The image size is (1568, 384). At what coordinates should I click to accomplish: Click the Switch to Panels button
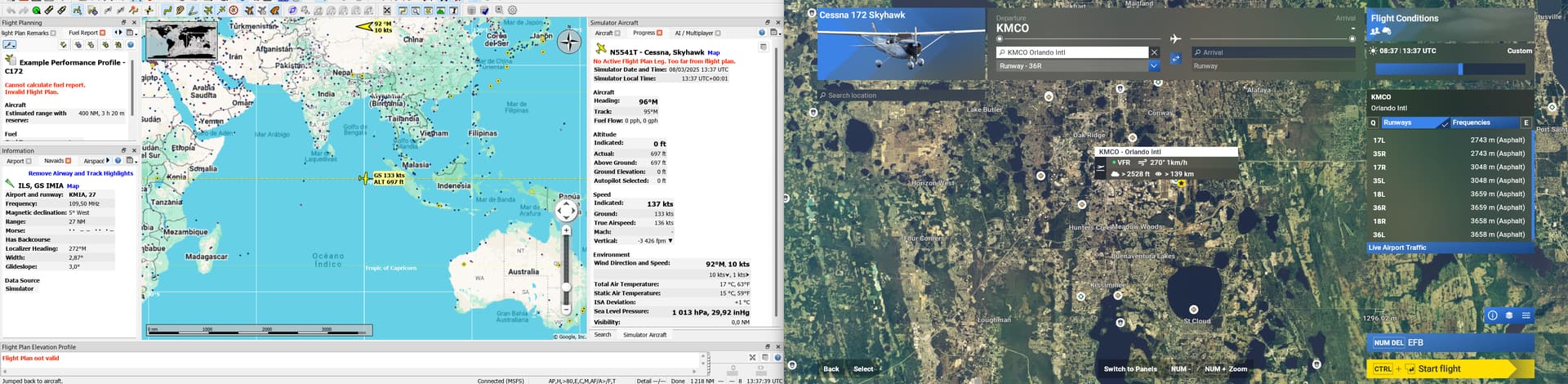[1130, 368]
